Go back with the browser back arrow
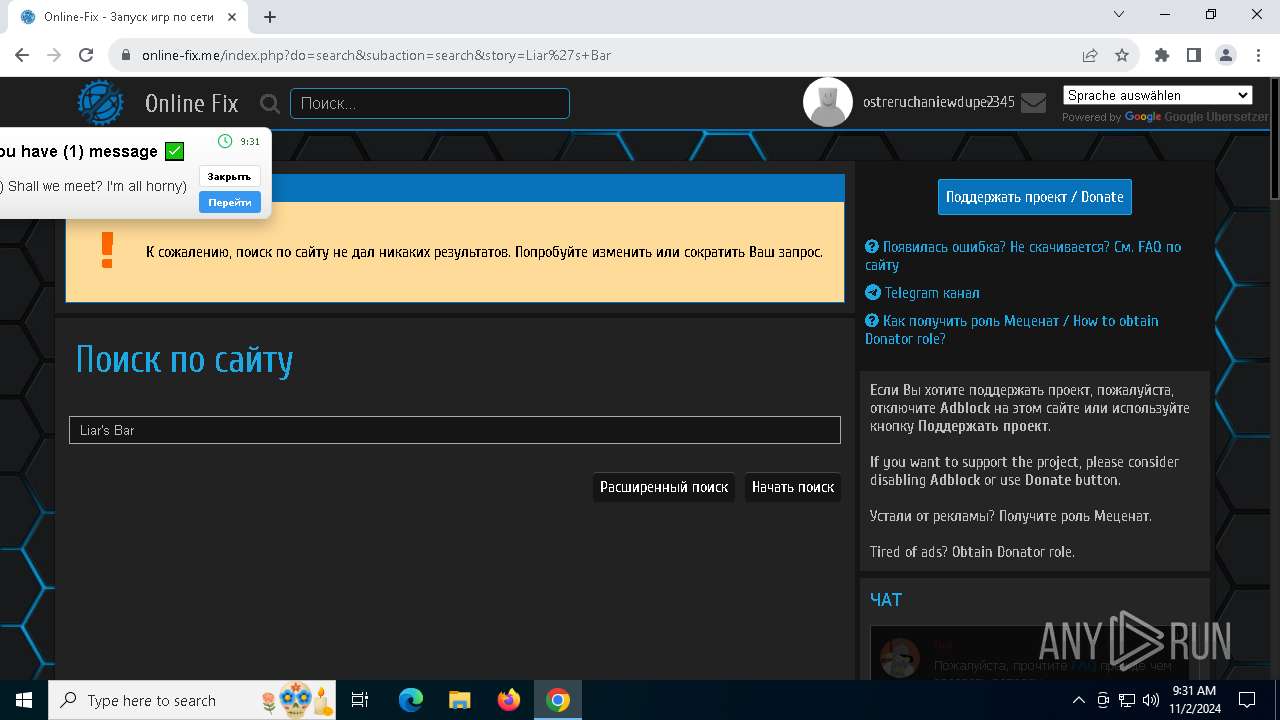Image resolution: width=1280 pixels, height=720 pixels. 22,55
